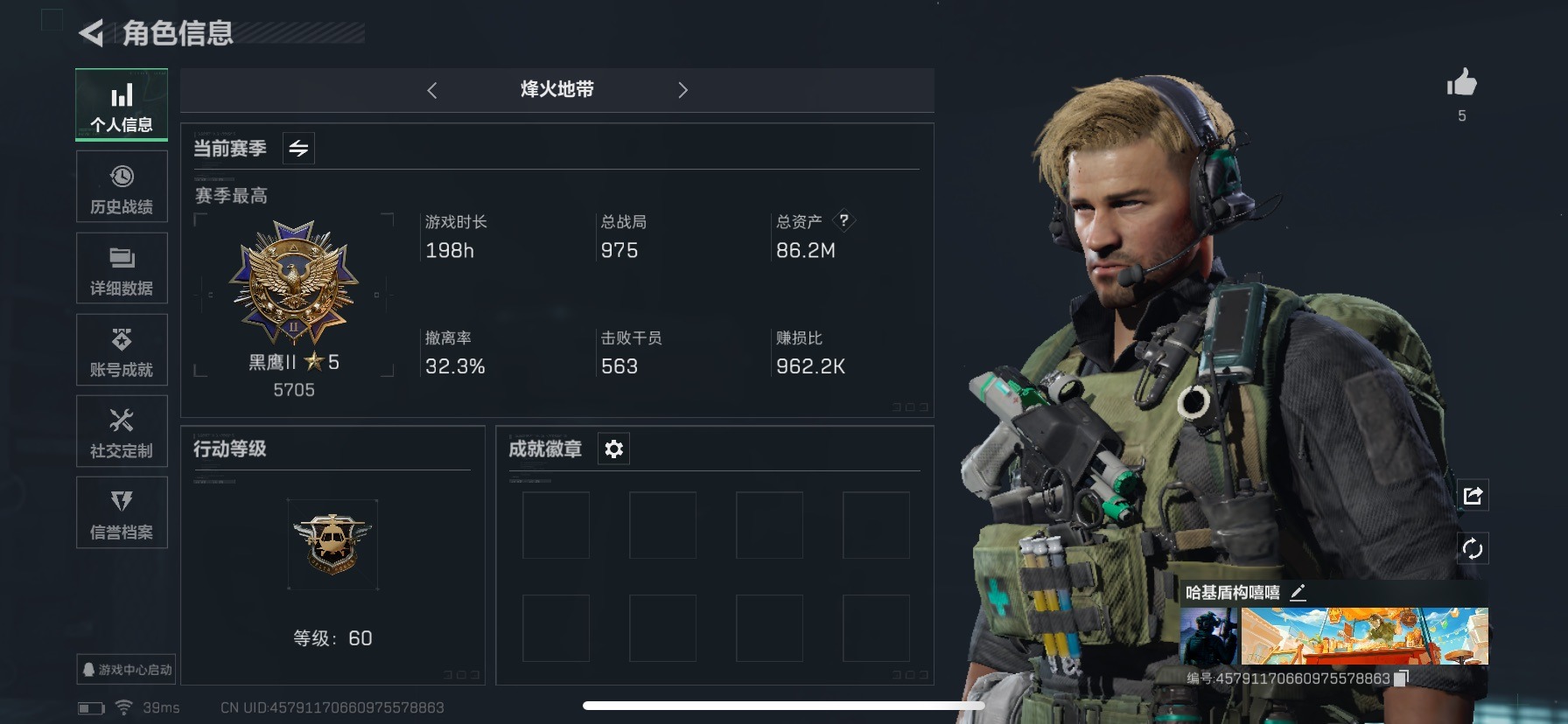Switch to the next mode with the right chevron

pos(683,90)
